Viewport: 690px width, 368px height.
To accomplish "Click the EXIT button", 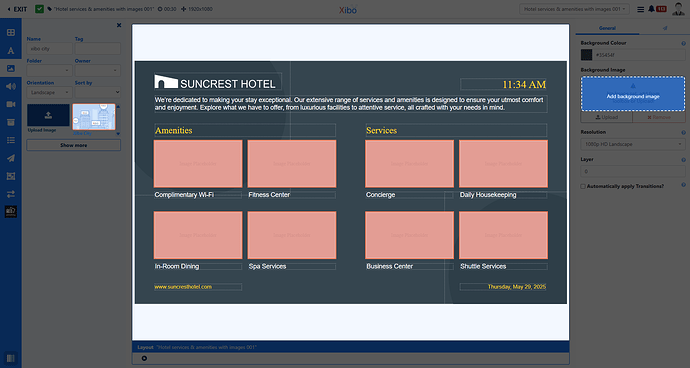I will click(17, 9).
